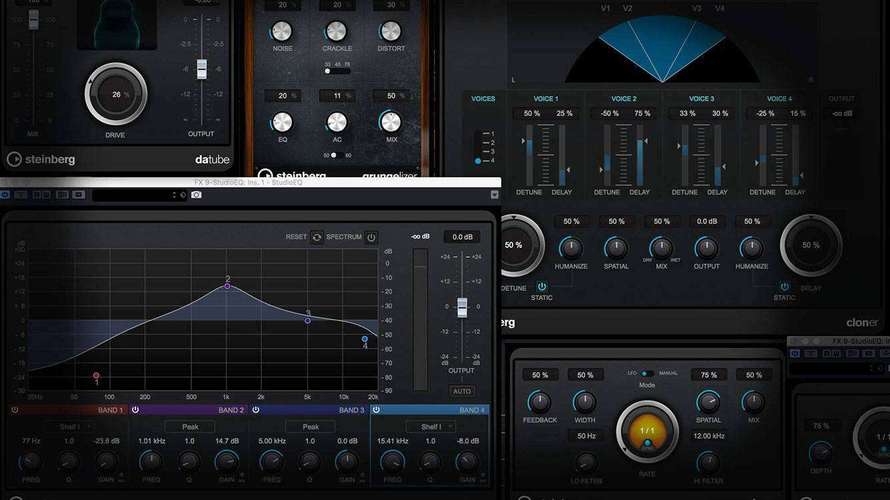Open Band 2 Peak filter type dropdown

190,427
